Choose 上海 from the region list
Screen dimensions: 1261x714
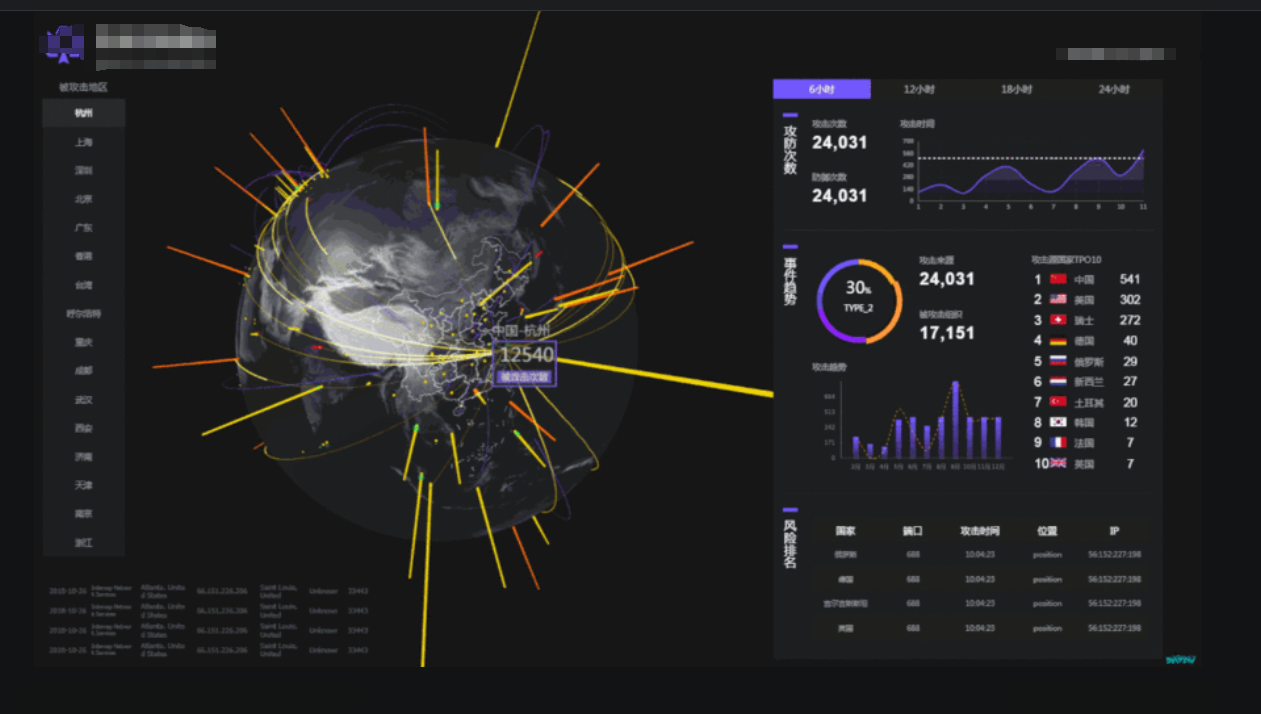click(83, 142)
